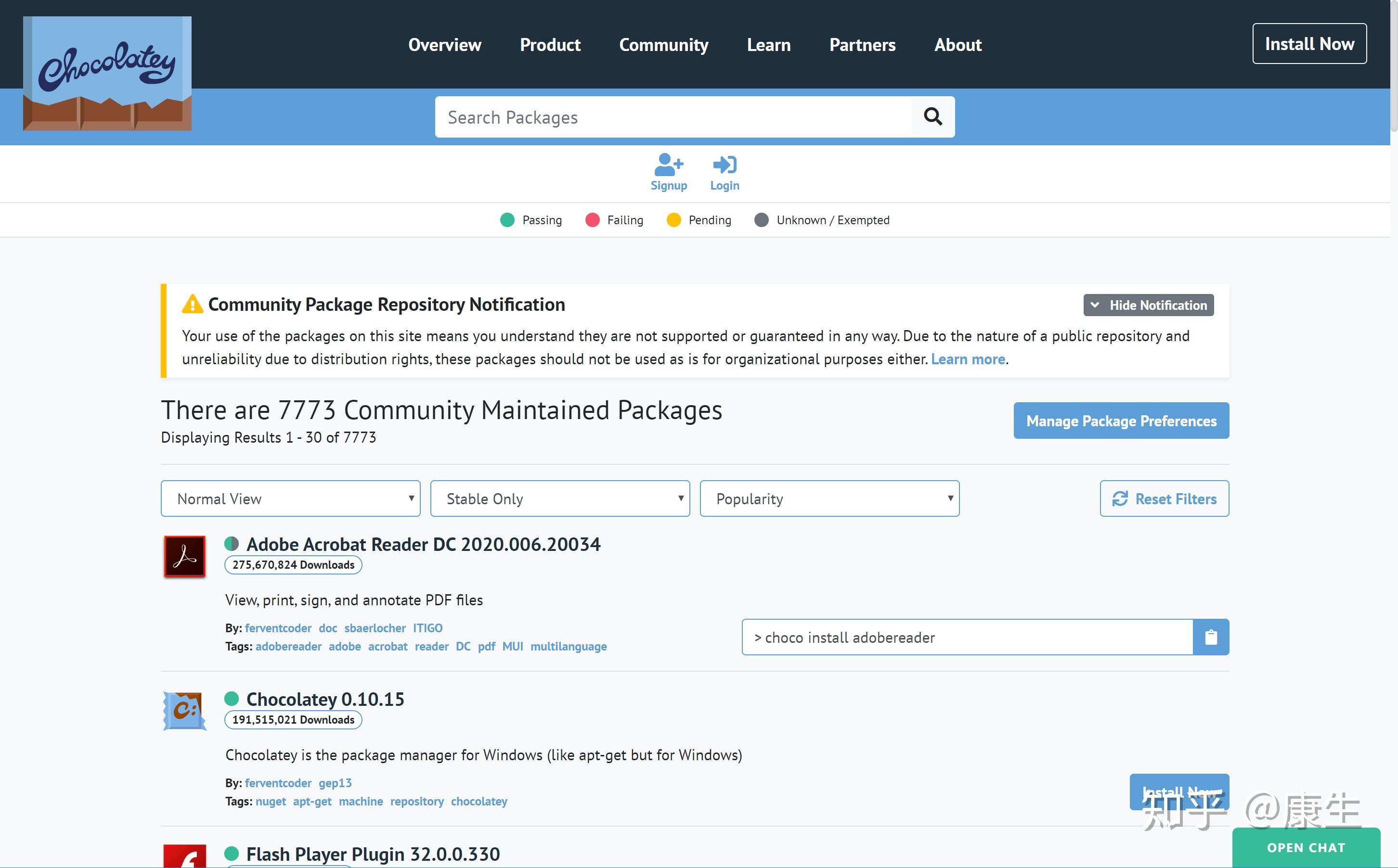Click the gray Unknown / Exempted legend dot

tap(762, 220)
